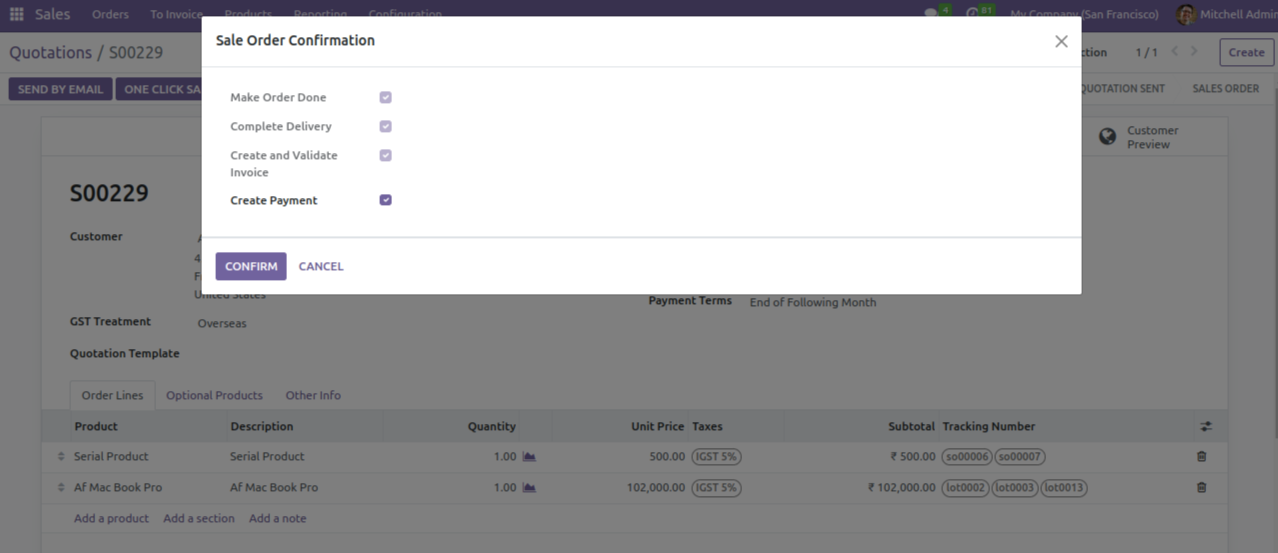The width and height of the screenshot is (1278, 553).
Task: Switch to the Optional Products tab
Action: pyautogui.click(x=214, y=396)
